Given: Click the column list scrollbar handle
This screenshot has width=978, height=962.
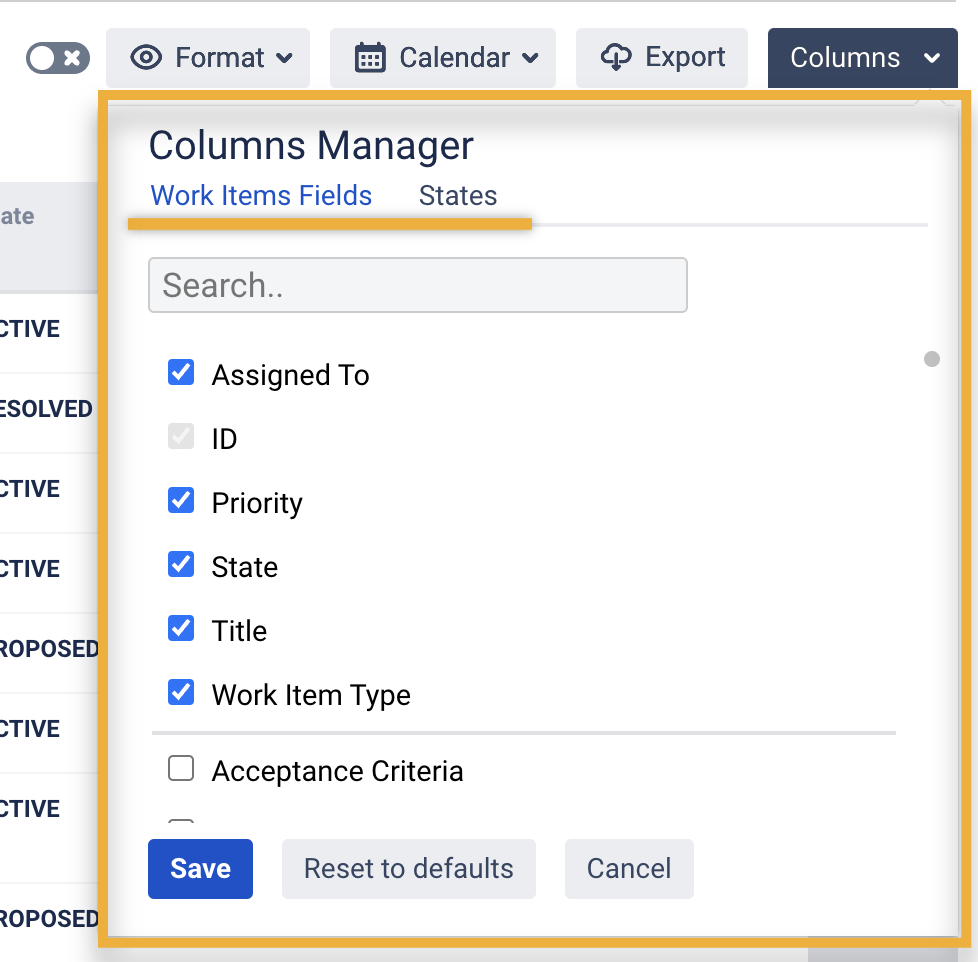Looking at the screenshot, I should [x=932, y=359].
